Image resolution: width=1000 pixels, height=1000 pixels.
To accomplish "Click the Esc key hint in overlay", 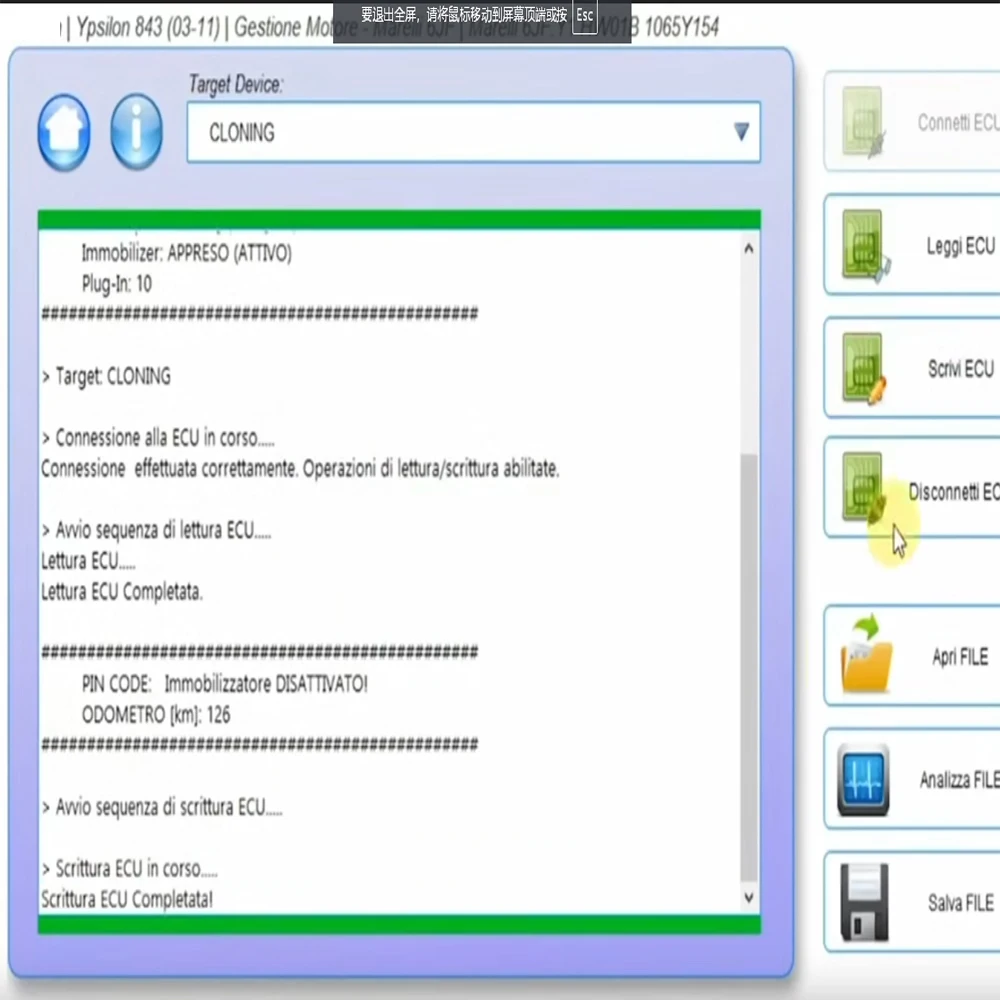I will [584, 16].
